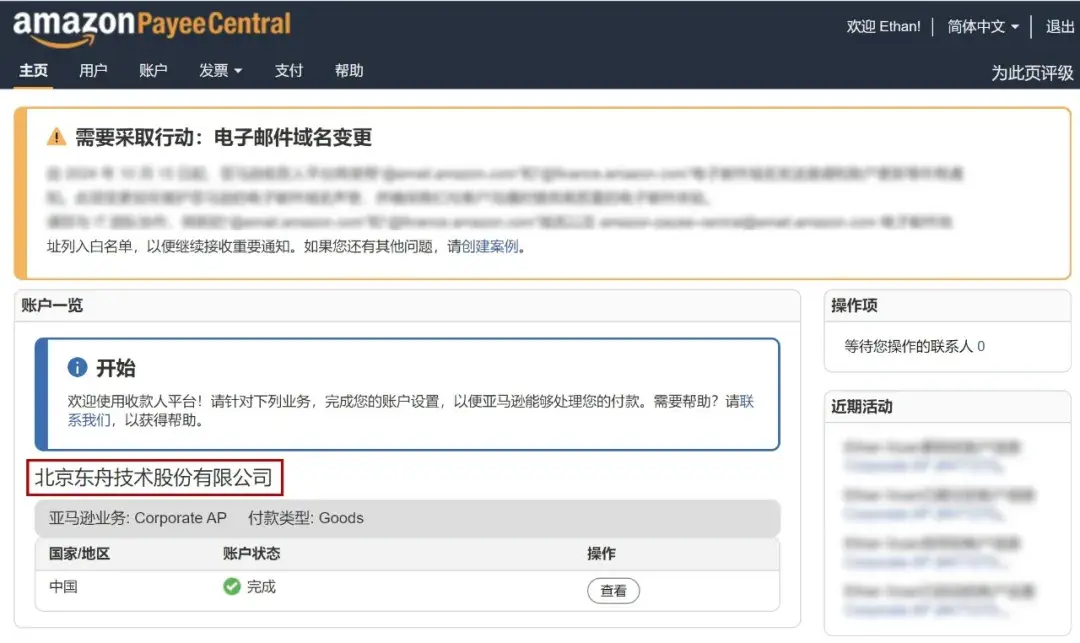Screen dimensions: 1080x643
Task: Click the 支付 navigation item
Action: tap(289, 71)
